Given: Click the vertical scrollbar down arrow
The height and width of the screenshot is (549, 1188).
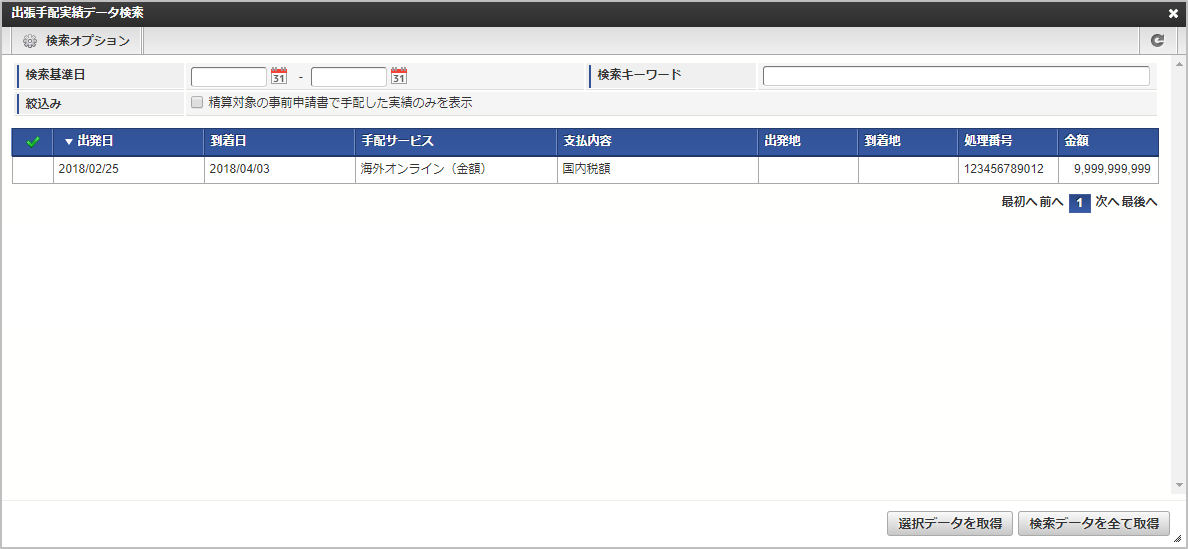Looking at the screenshot, I should click(x=1179, y=485).
